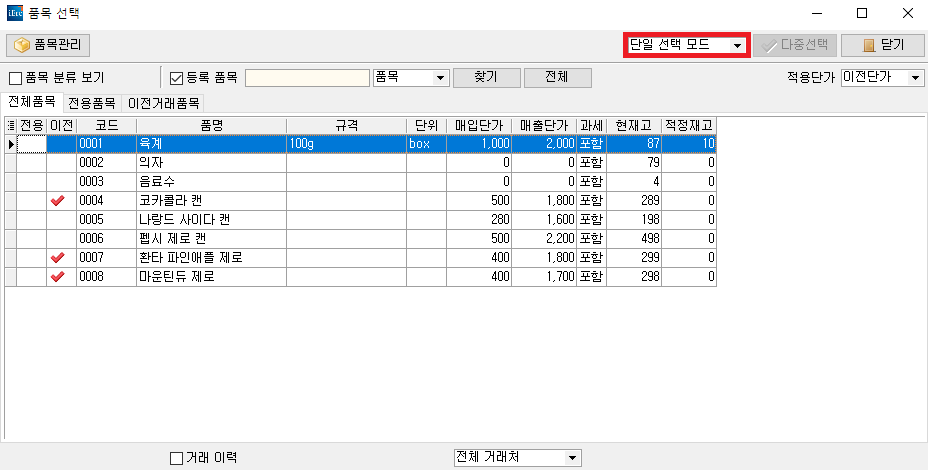Toggle the 거래 이력 checkbox
Screen dimensions: 929x470
[x=177, y=458]
